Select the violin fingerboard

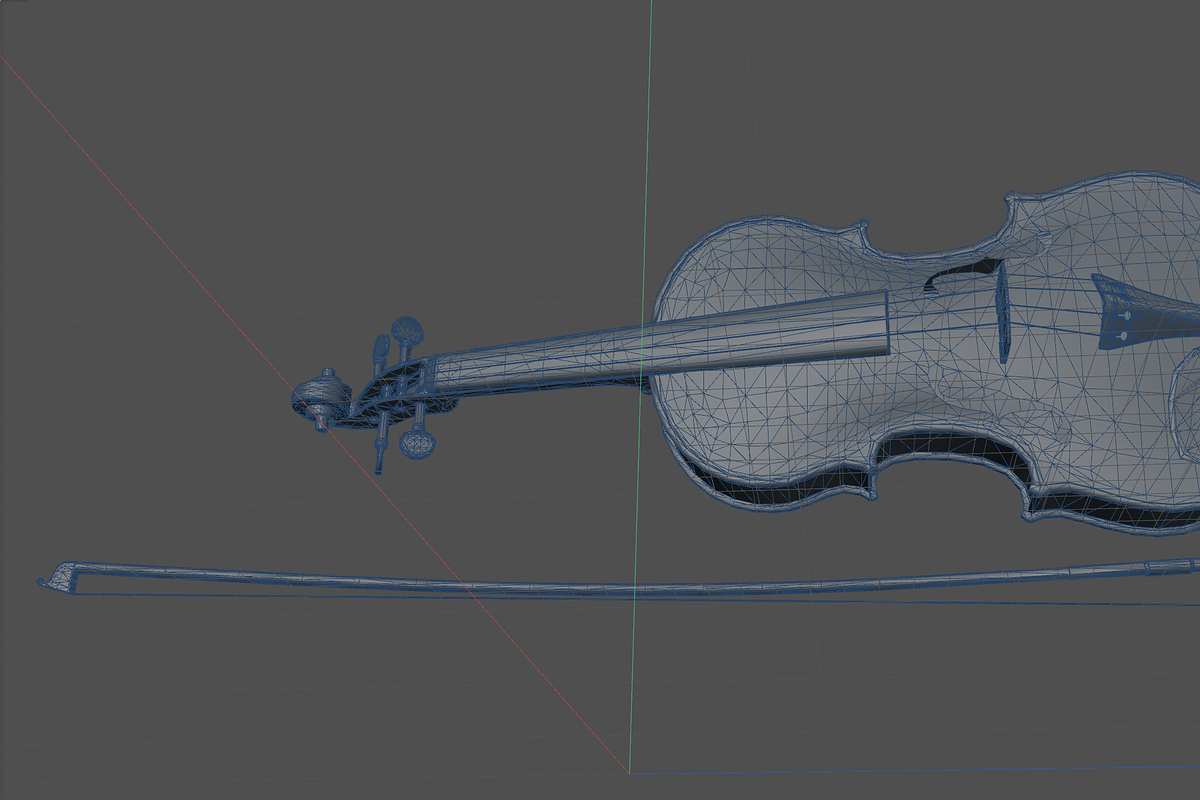point(660,342)
